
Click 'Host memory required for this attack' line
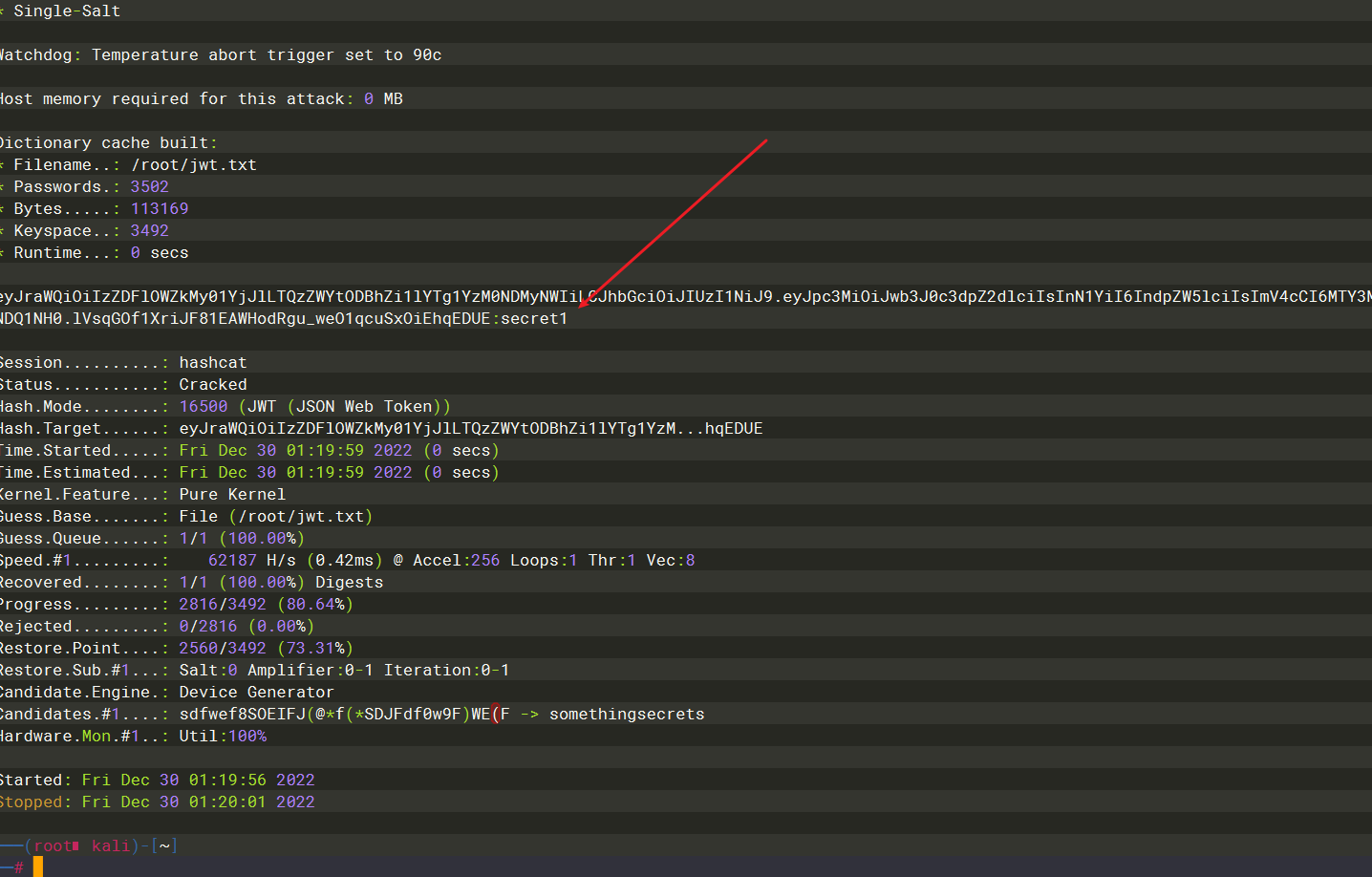201,99
